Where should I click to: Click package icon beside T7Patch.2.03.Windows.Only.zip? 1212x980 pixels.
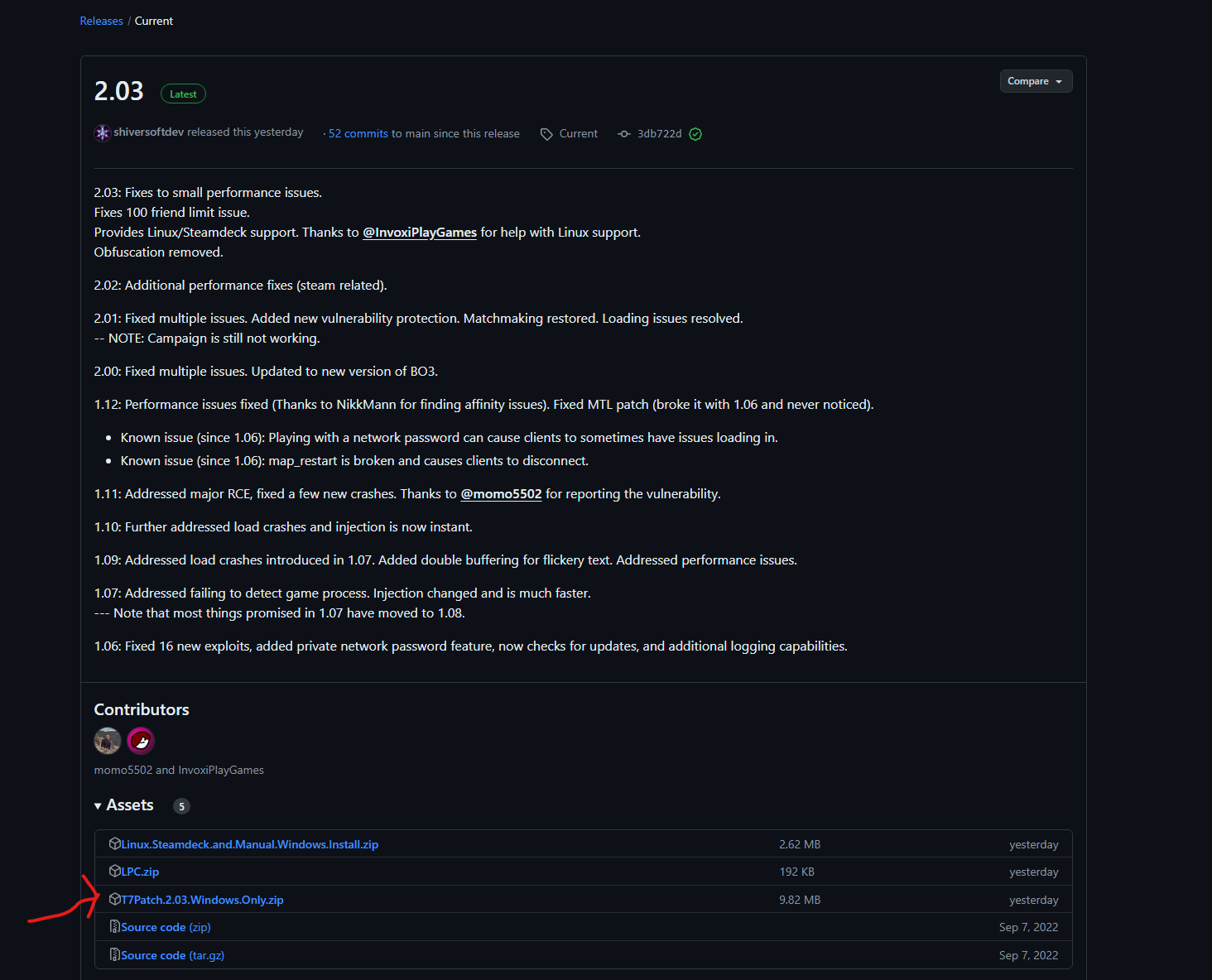pyautogui.click(x=115, y=899)
